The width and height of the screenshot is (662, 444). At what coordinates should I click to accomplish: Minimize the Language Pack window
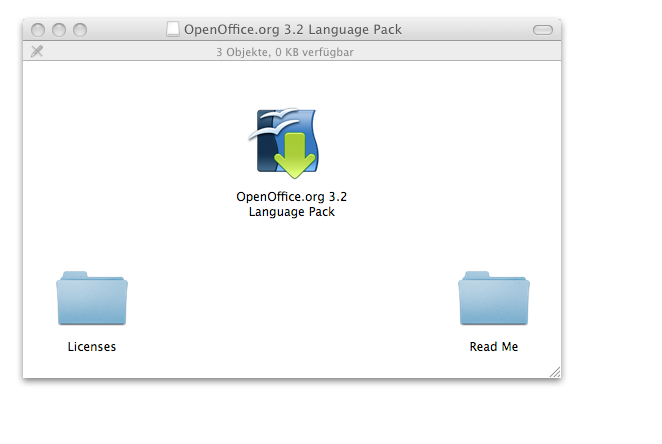click(x=59, y=30)
